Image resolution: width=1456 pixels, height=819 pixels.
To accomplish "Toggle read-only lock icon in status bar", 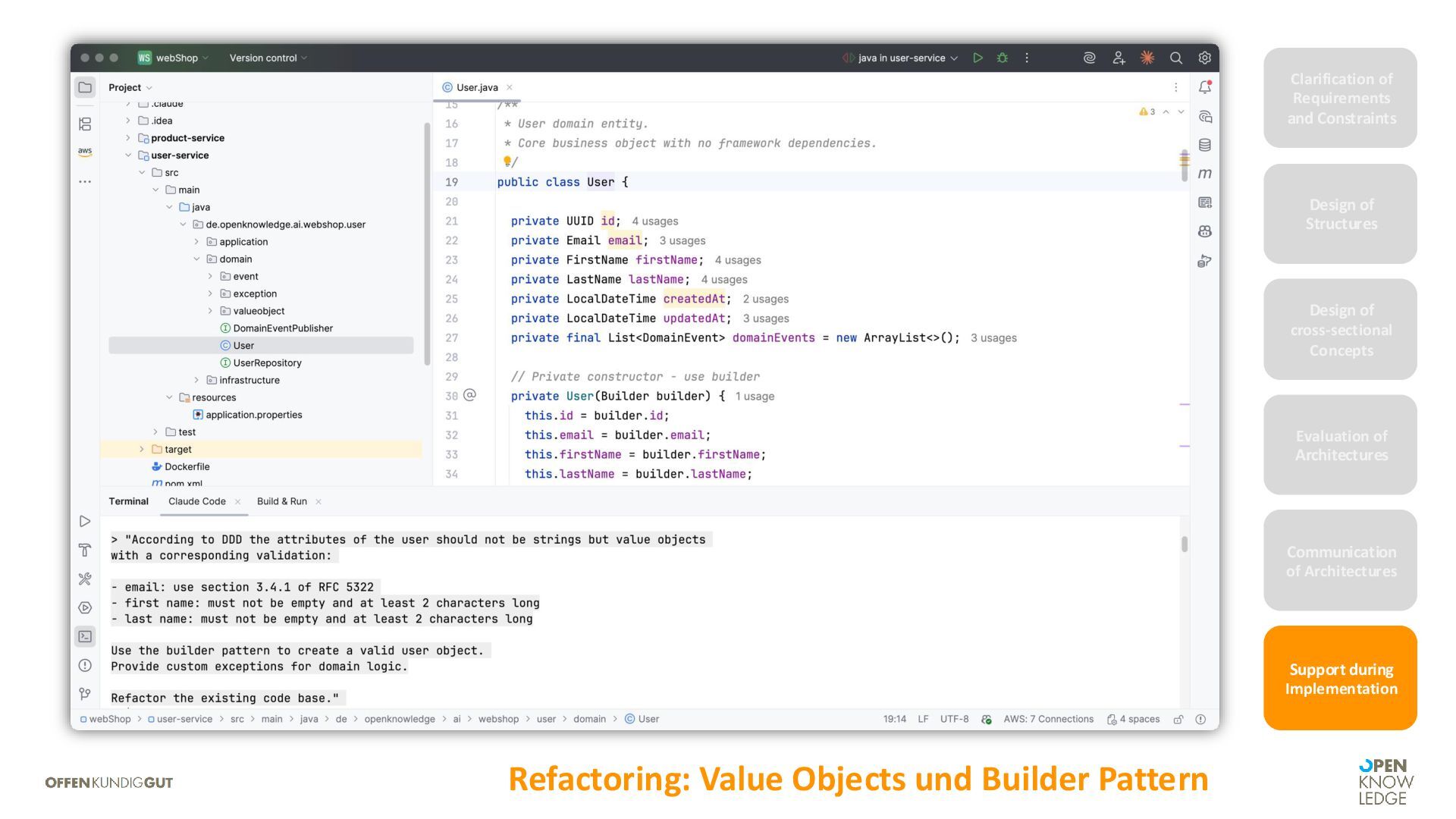I will pyautogui.click(x=1178, y=719).
